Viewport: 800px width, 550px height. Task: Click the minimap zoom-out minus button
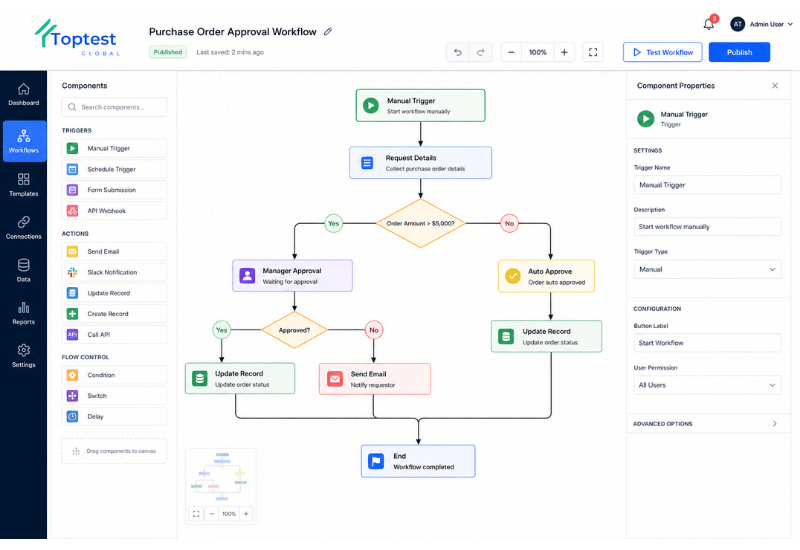tap(212, 514)
